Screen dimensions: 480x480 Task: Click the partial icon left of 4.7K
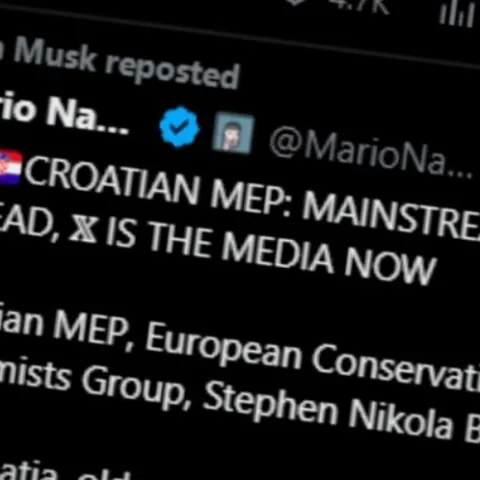(x=296, y=2)
